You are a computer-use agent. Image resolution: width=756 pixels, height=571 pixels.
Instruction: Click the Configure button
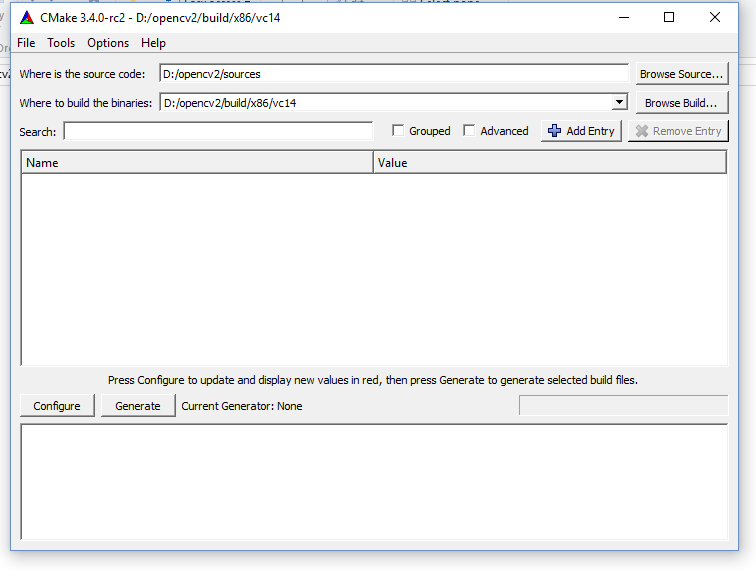pyautogui.click(x=57, y=406)
